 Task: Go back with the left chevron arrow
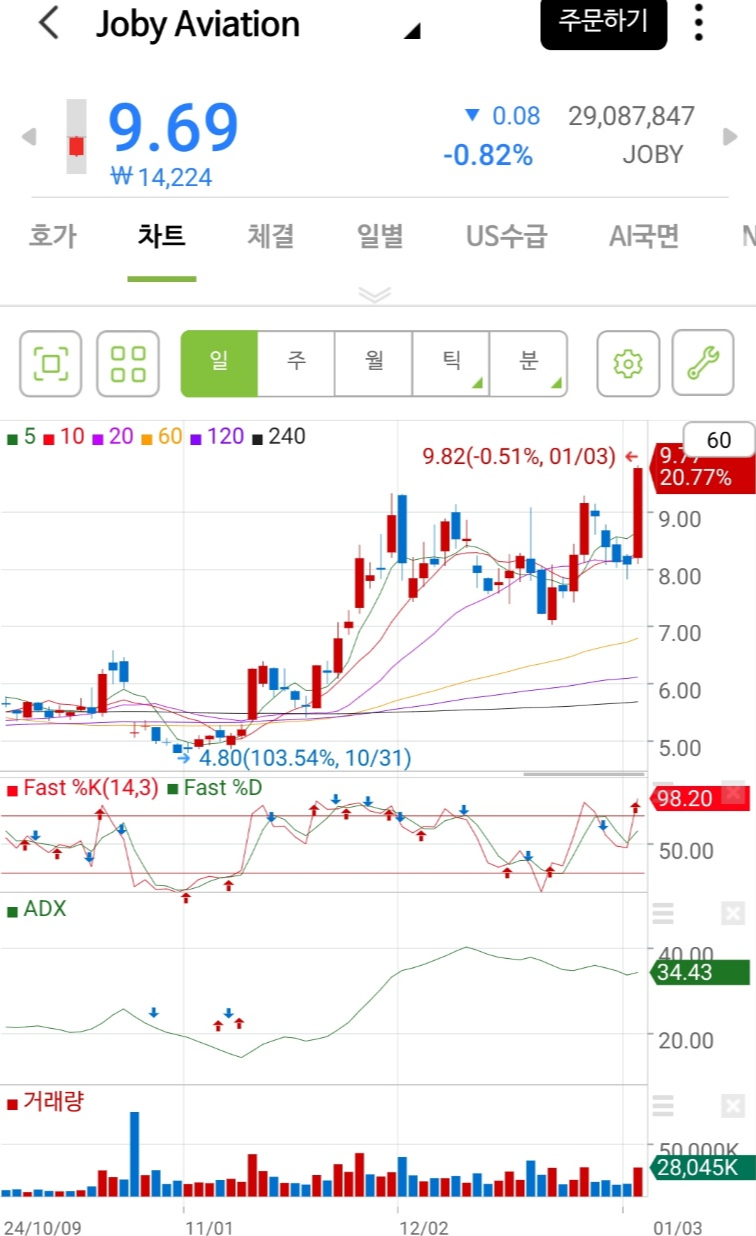tap(48, 24)
